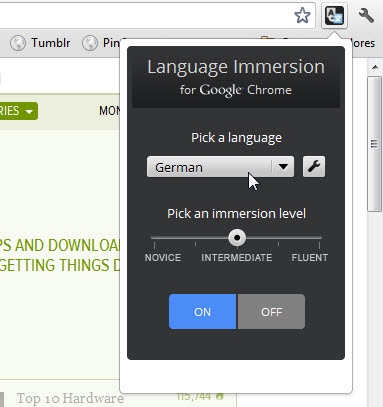The image size is (383, 407).
Task: Turn Language Immersion OFF
Action: point(271,312)
